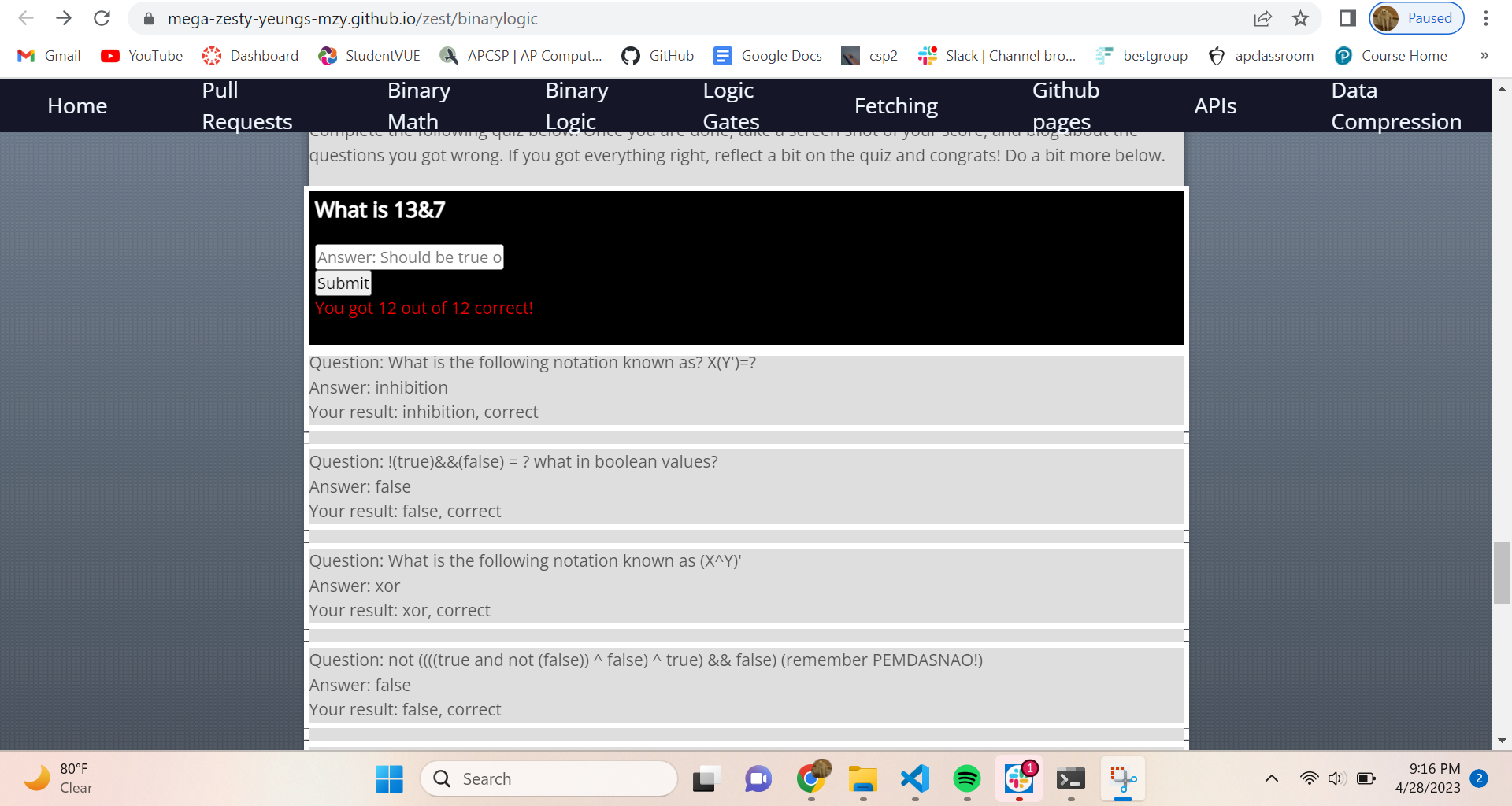This screenshot has width=1512, height=806.
Task: Click the taskbar Search box
Action: point(549,778)
